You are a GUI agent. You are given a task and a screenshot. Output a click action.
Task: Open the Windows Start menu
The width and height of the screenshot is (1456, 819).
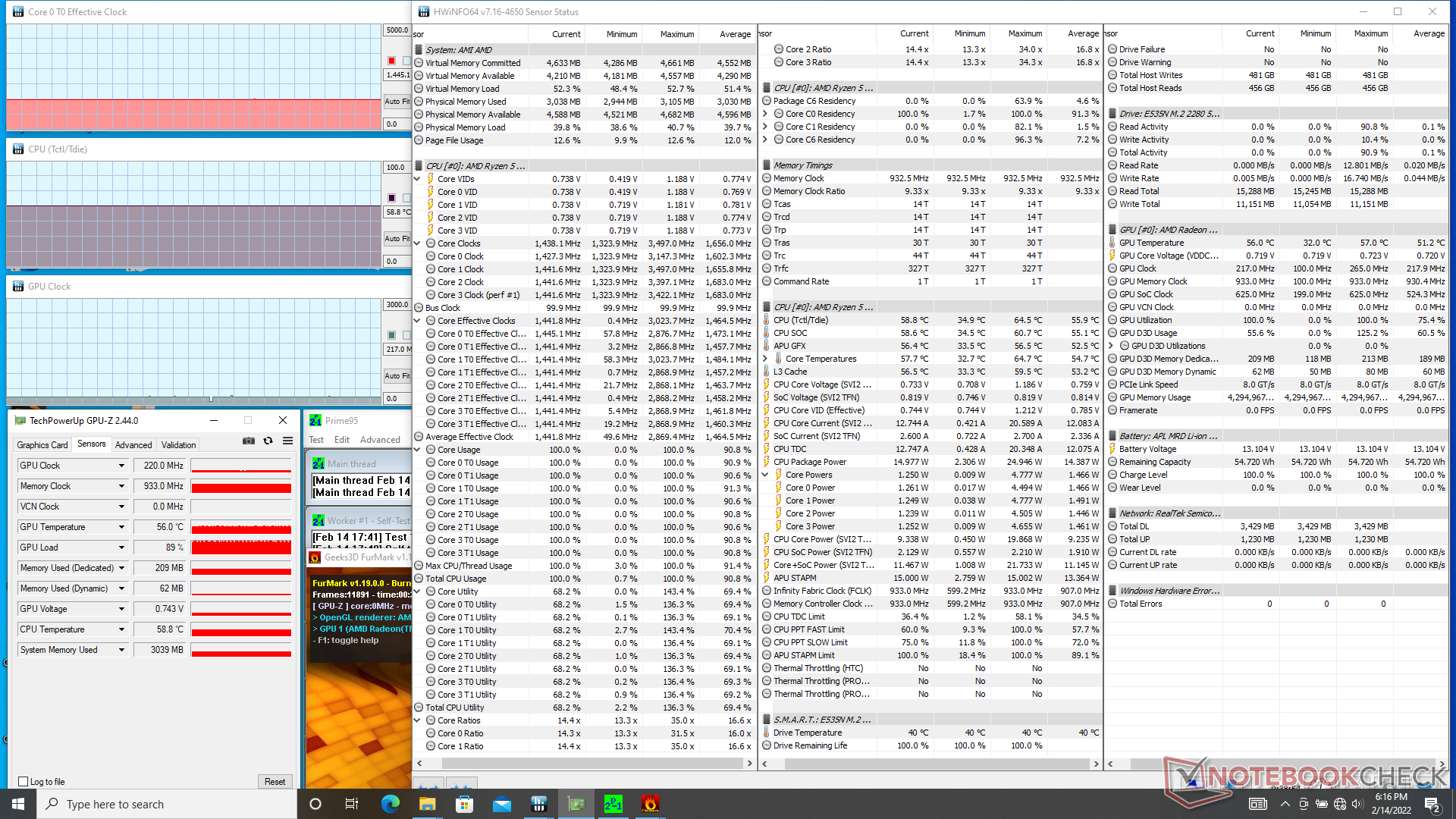tap(18, 804)
